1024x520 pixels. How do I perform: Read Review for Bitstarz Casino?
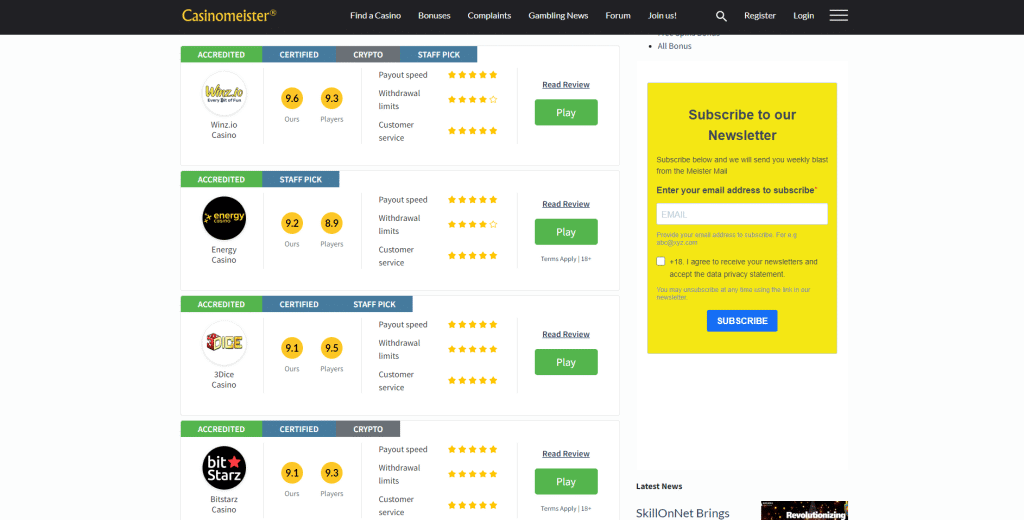point(566,453)
